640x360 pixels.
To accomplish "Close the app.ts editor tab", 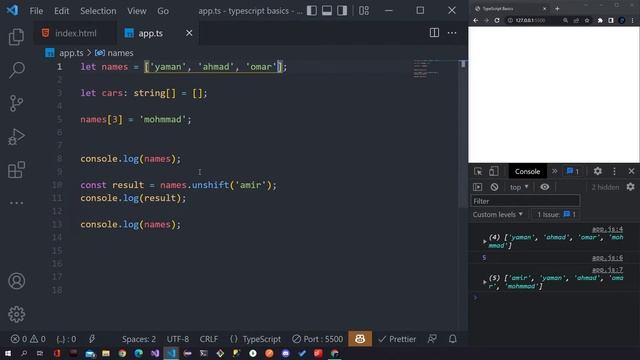I will (189, 33).
